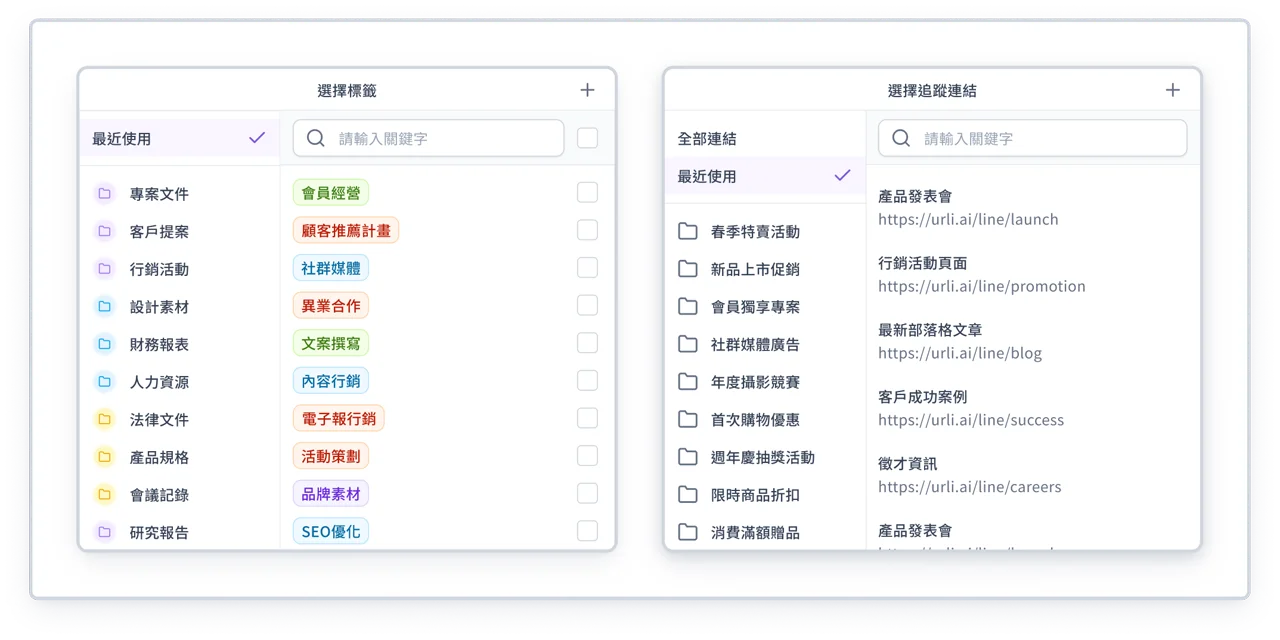Toggle the select-all checkbox next to tag search
Viewport: 1280px width, 640px height.
[x=588, y=138]
